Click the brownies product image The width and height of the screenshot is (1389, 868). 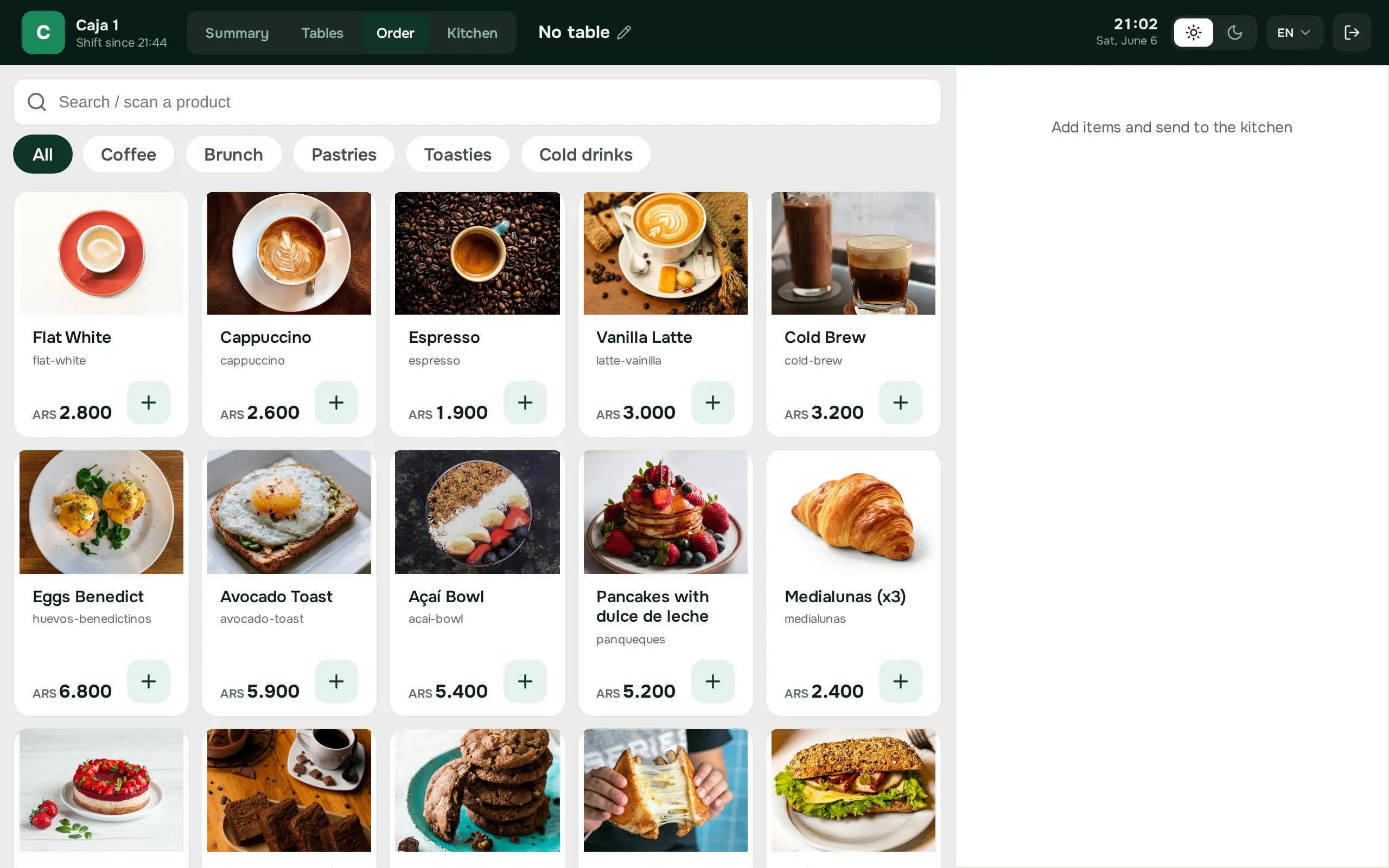(x=289, y=790)
